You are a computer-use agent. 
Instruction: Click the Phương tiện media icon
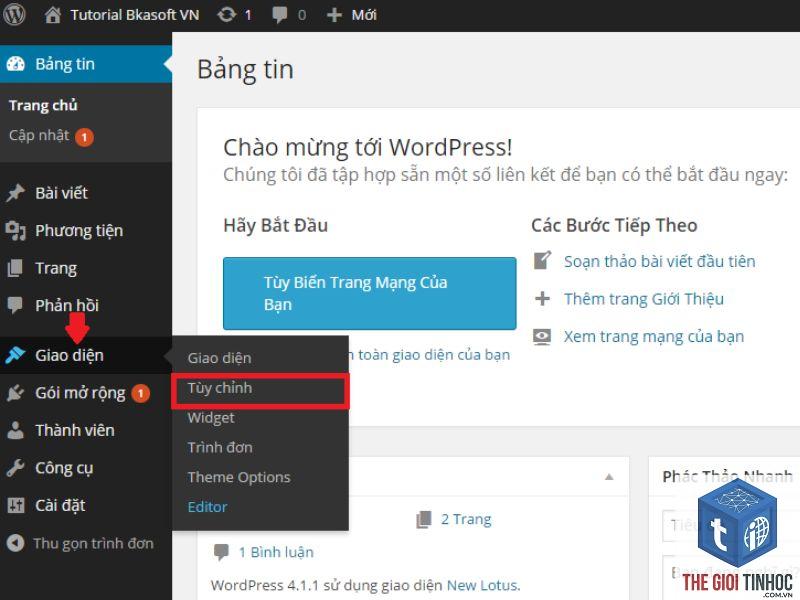click(x=15, y=231)
